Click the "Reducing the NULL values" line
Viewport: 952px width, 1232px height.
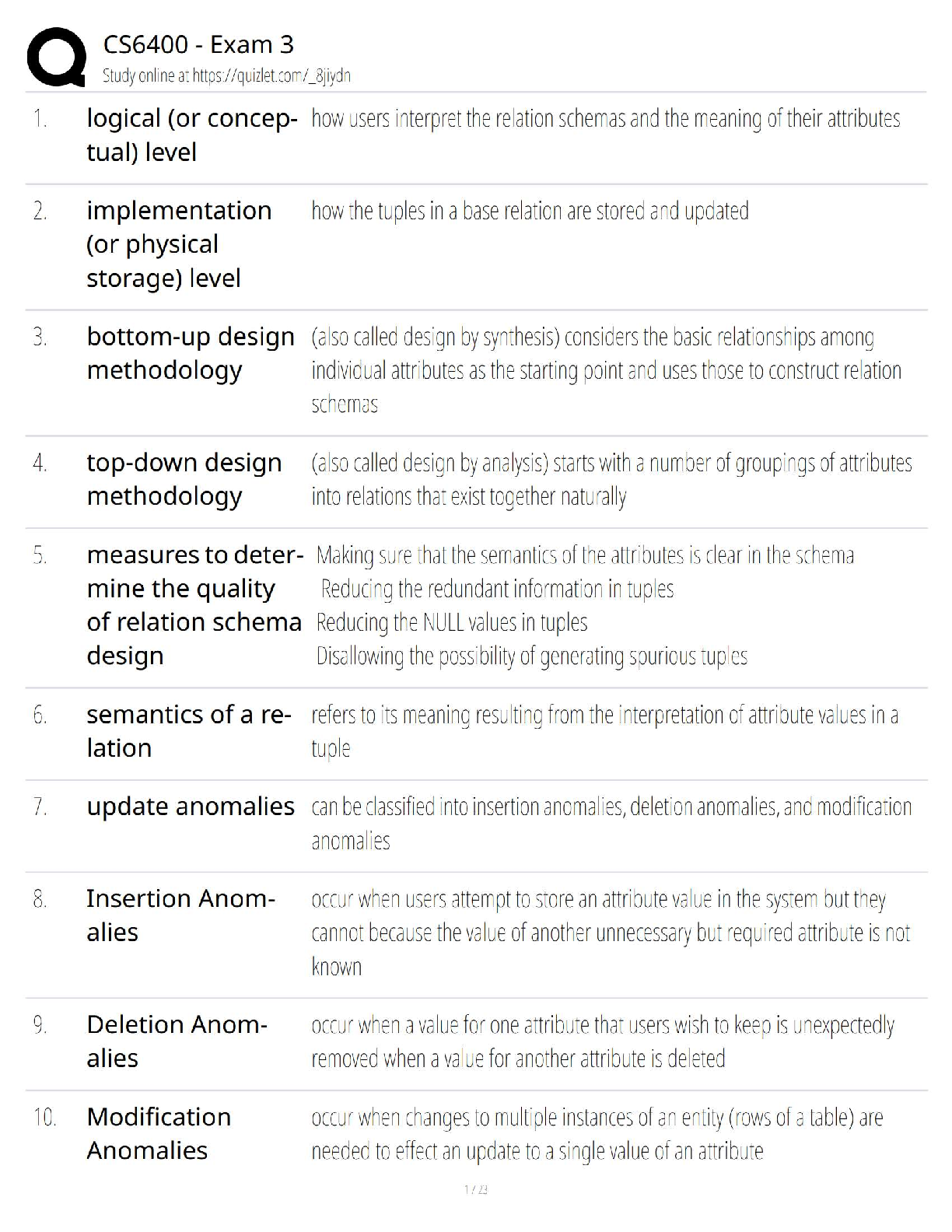click(451, 623)
